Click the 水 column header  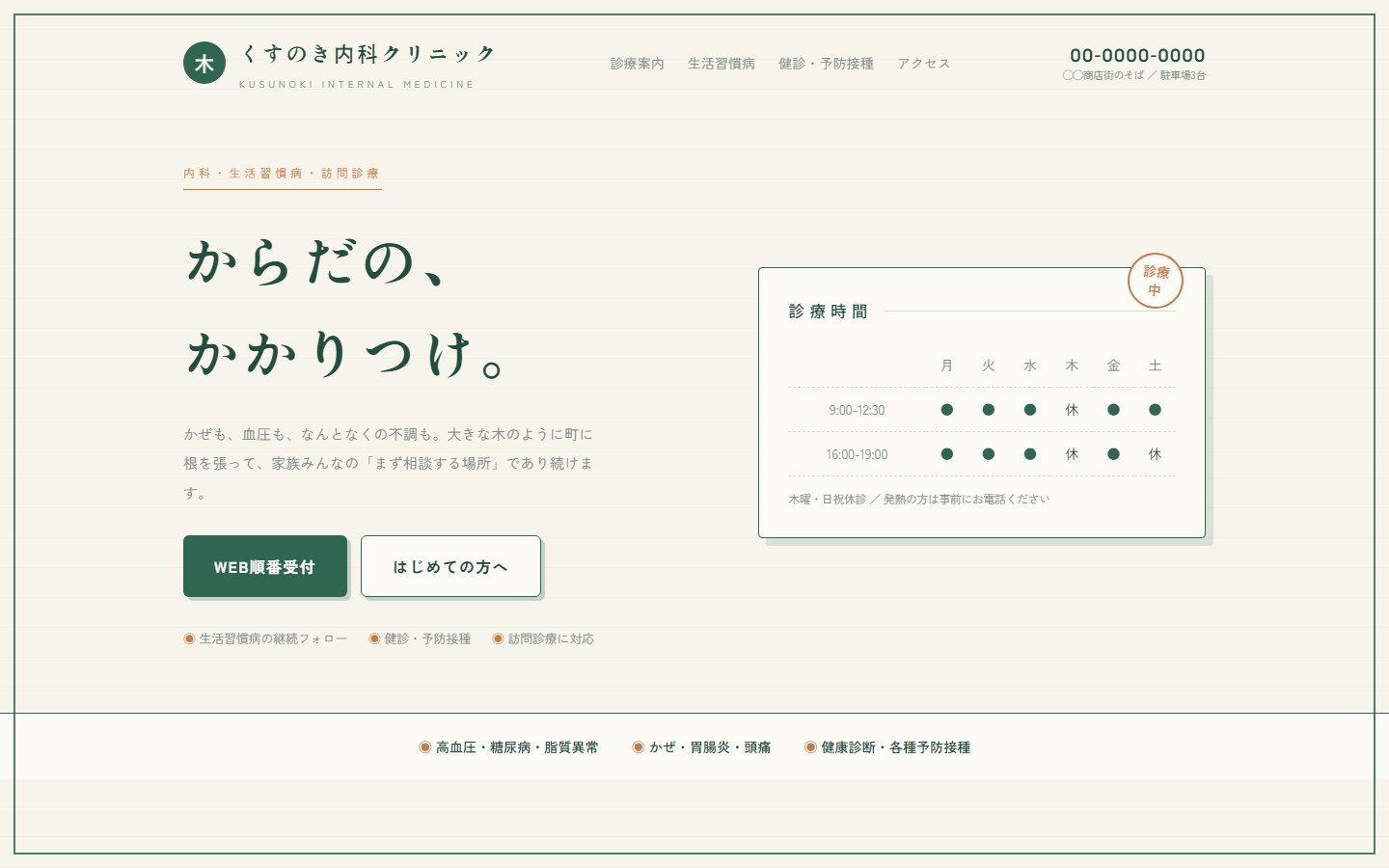(1030, 366)
